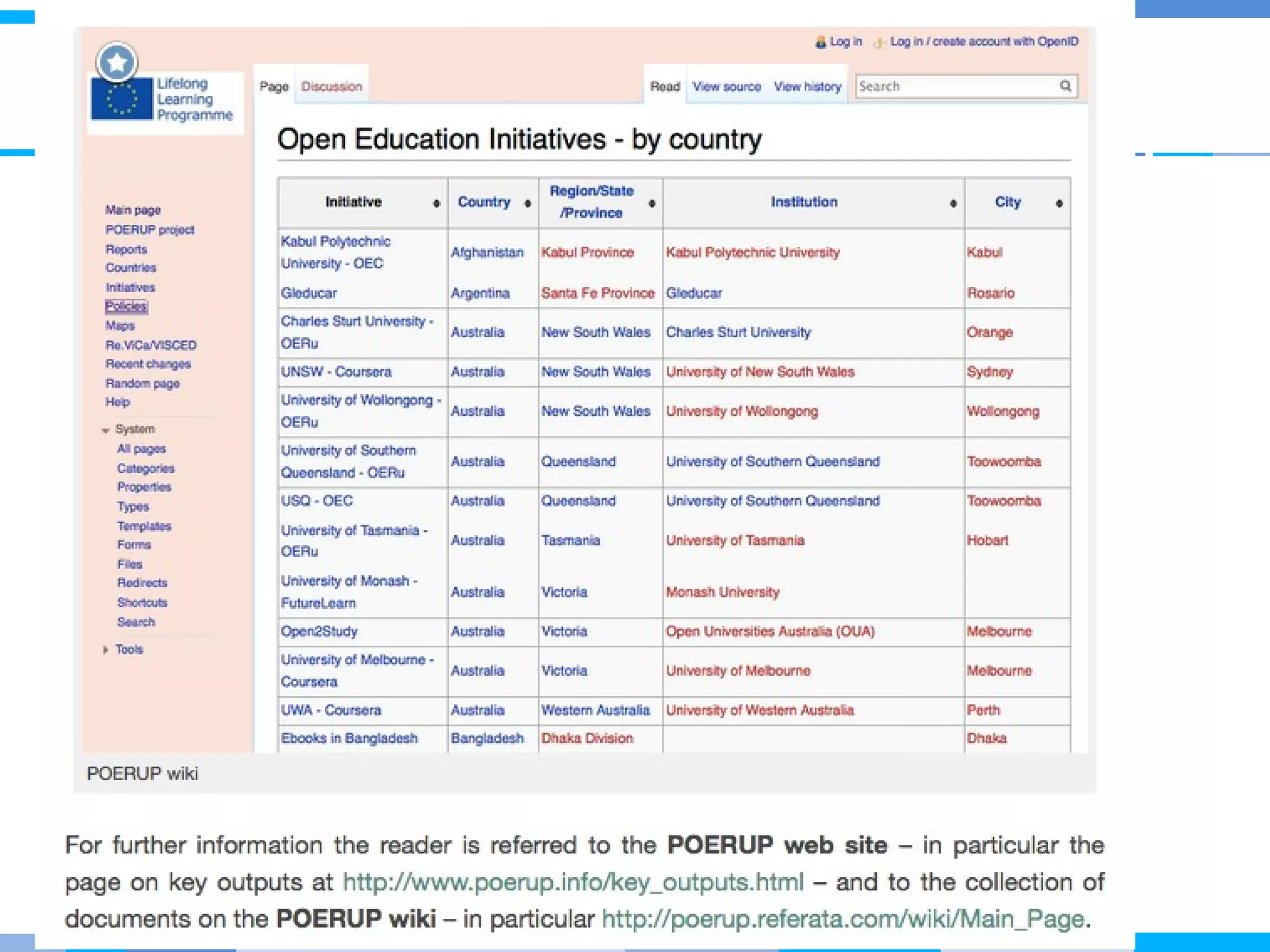Image resolution: width=1270 pixels, height=952 pixels.
Task: Switch to the Discussion tab
Action: (x=331, y=87)
